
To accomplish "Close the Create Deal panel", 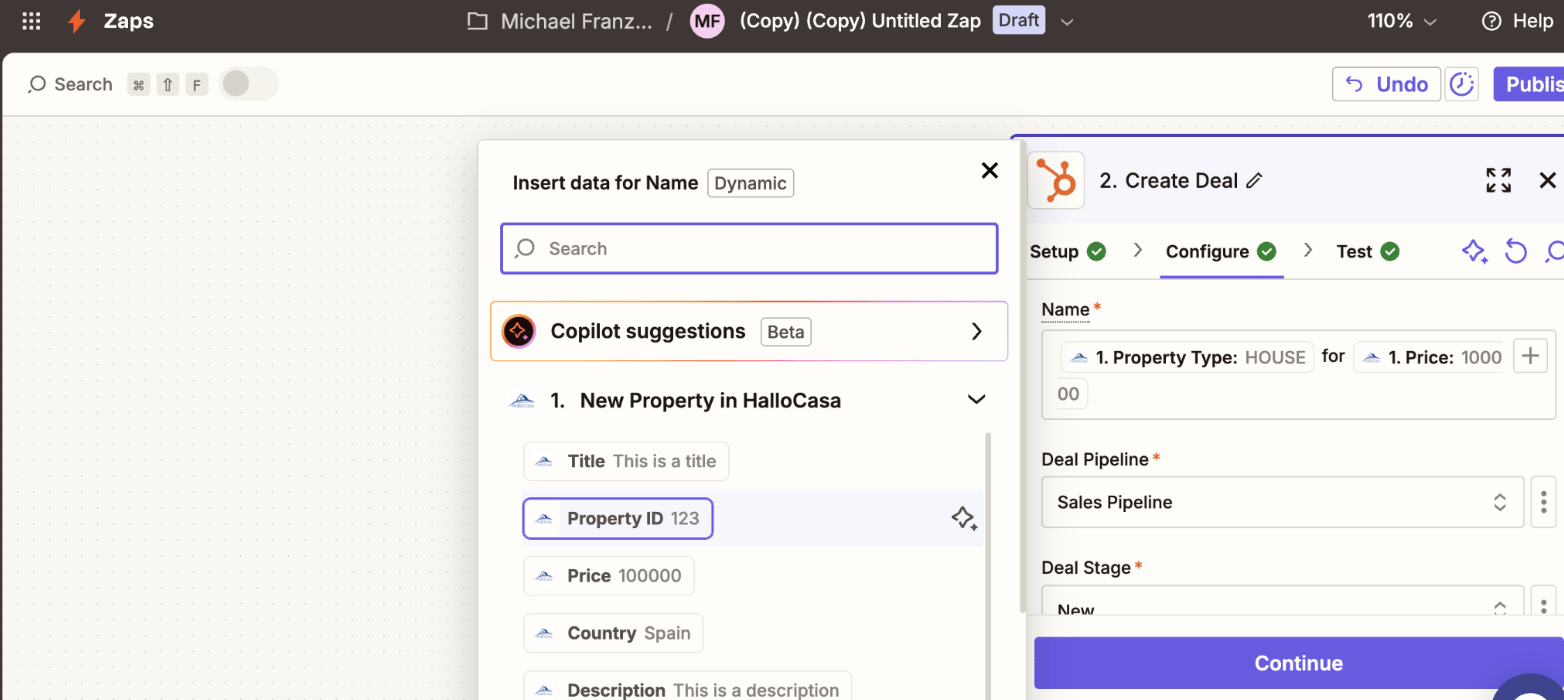I will (x=1547, y=180).
